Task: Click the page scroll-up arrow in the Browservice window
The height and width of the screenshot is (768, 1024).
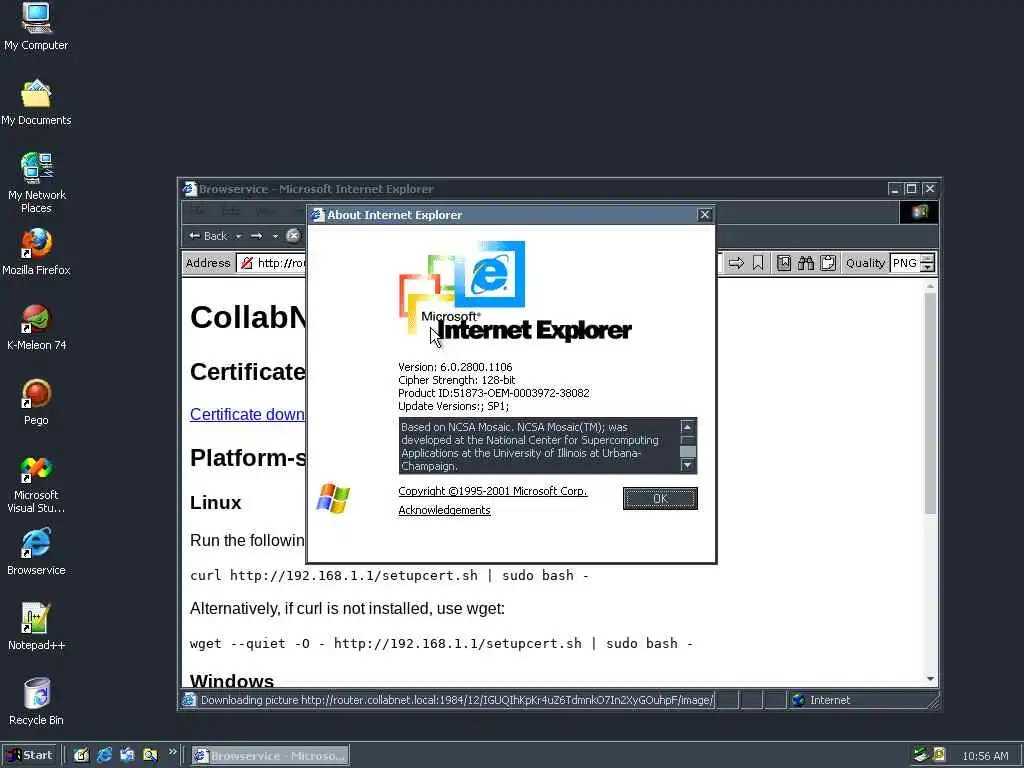Action: 930,285
